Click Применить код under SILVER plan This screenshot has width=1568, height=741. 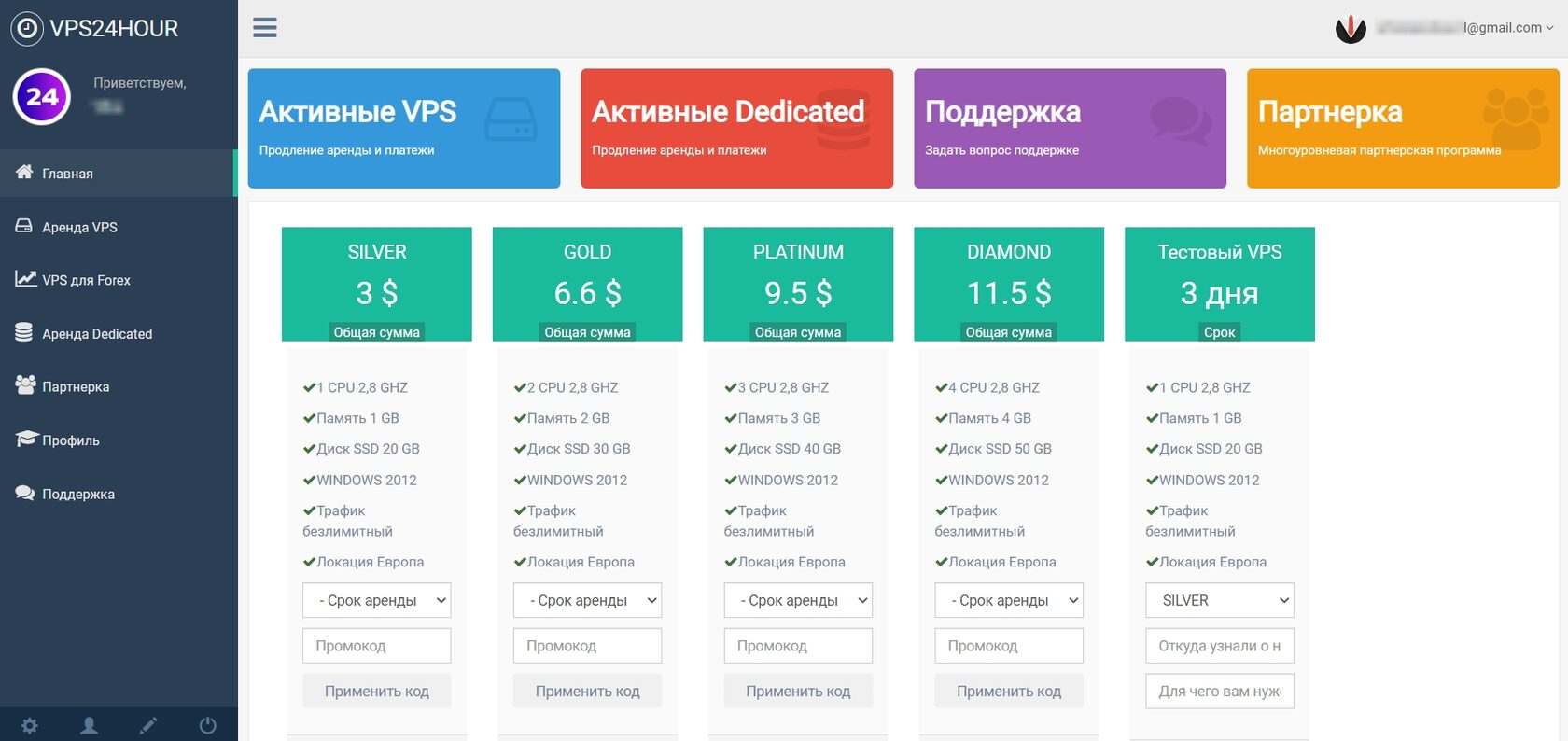[x=377, y=691]
